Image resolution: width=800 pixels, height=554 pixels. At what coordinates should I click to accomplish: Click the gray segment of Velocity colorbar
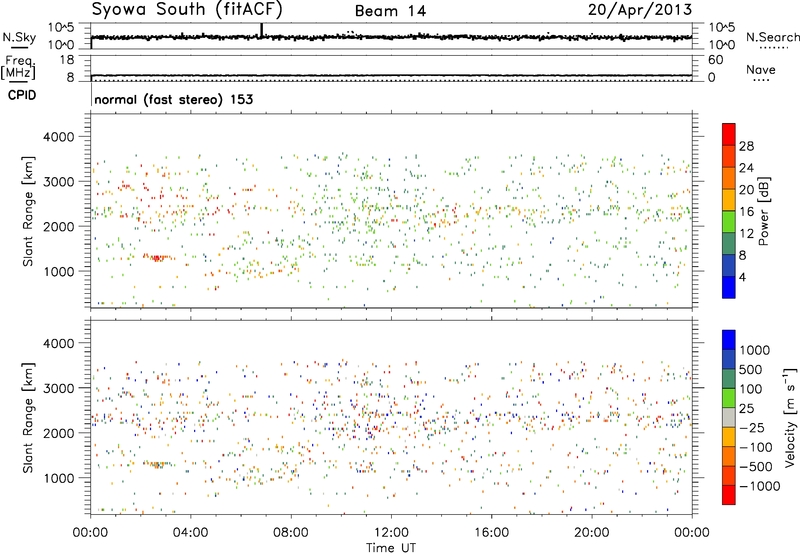pos(729,417)
